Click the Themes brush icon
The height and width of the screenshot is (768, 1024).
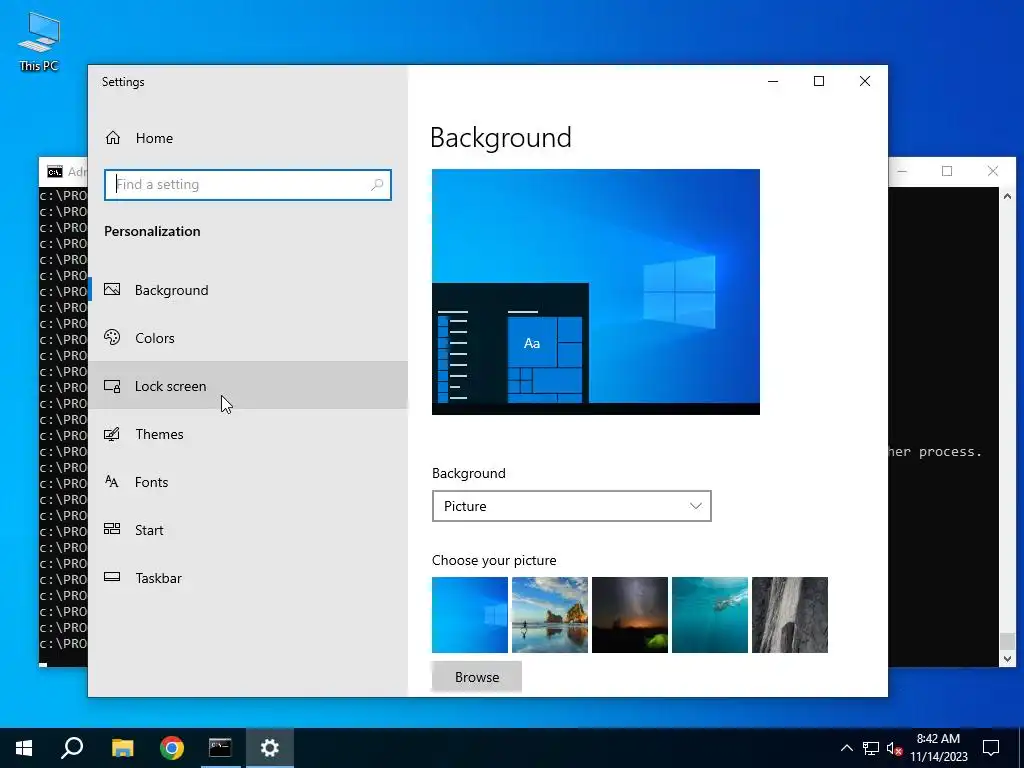112,434
